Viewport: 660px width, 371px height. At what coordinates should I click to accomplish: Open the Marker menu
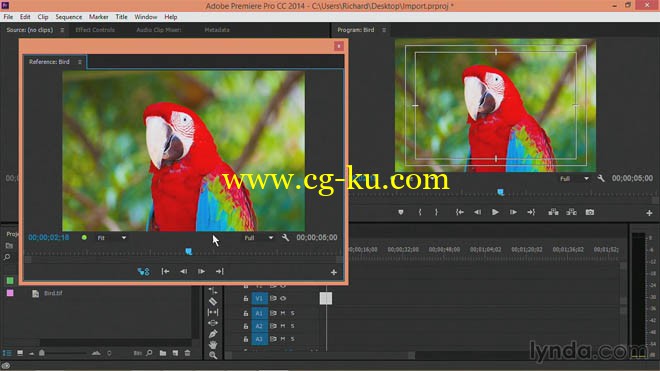click(x=98, y=17)
